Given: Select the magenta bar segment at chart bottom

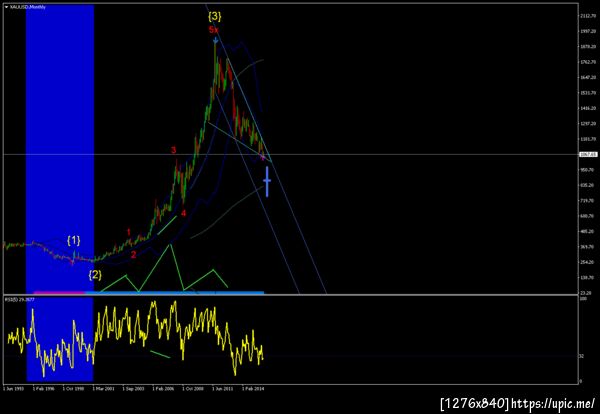Looking at the screenshot, I should coord(59,293).
